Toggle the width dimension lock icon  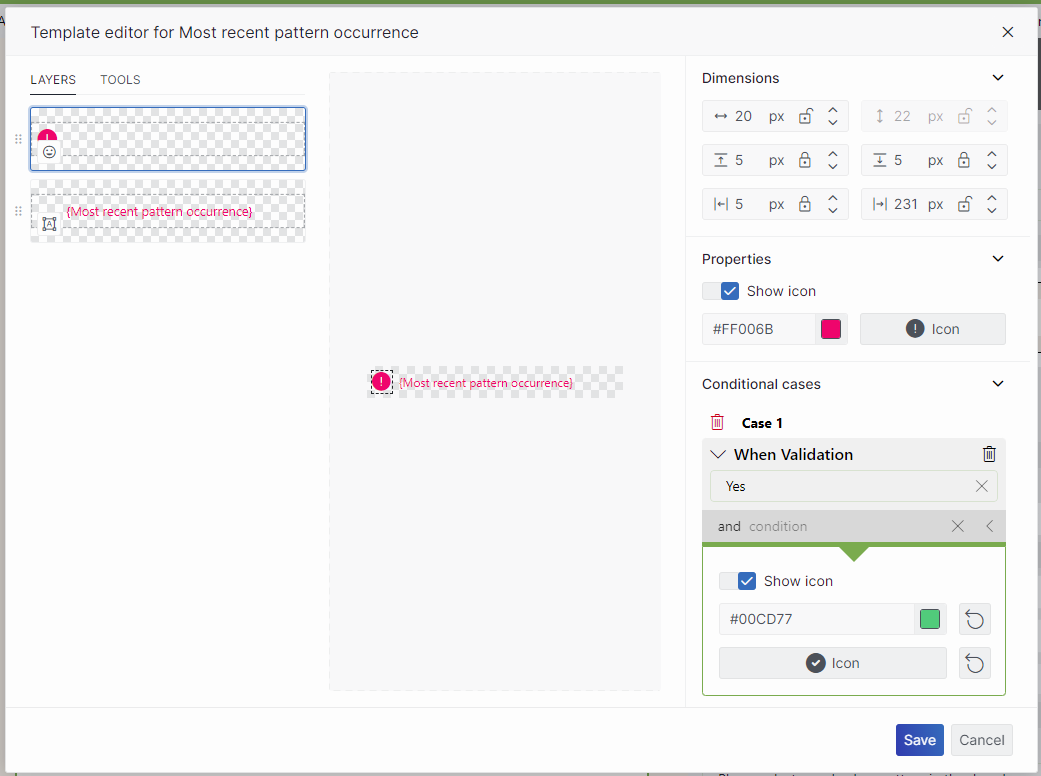[x=805, y=117]
